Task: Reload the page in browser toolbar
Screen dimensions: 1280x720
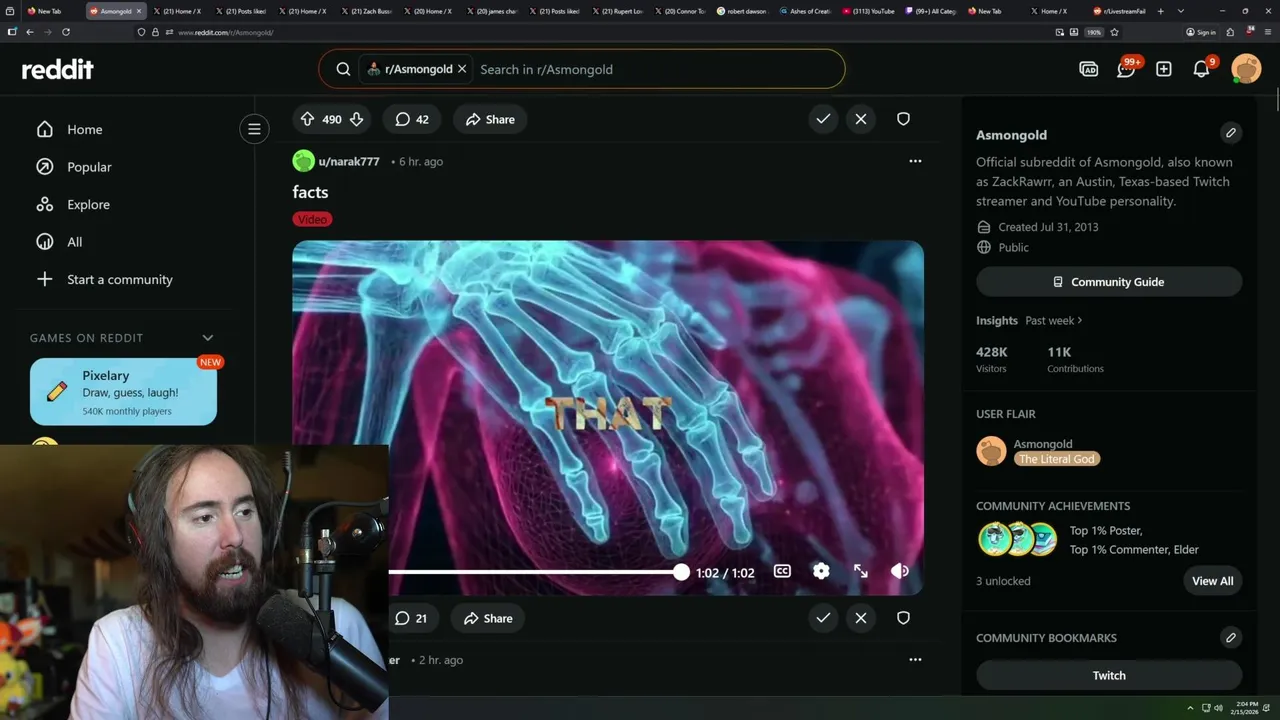Action: (x=66, y=32)
